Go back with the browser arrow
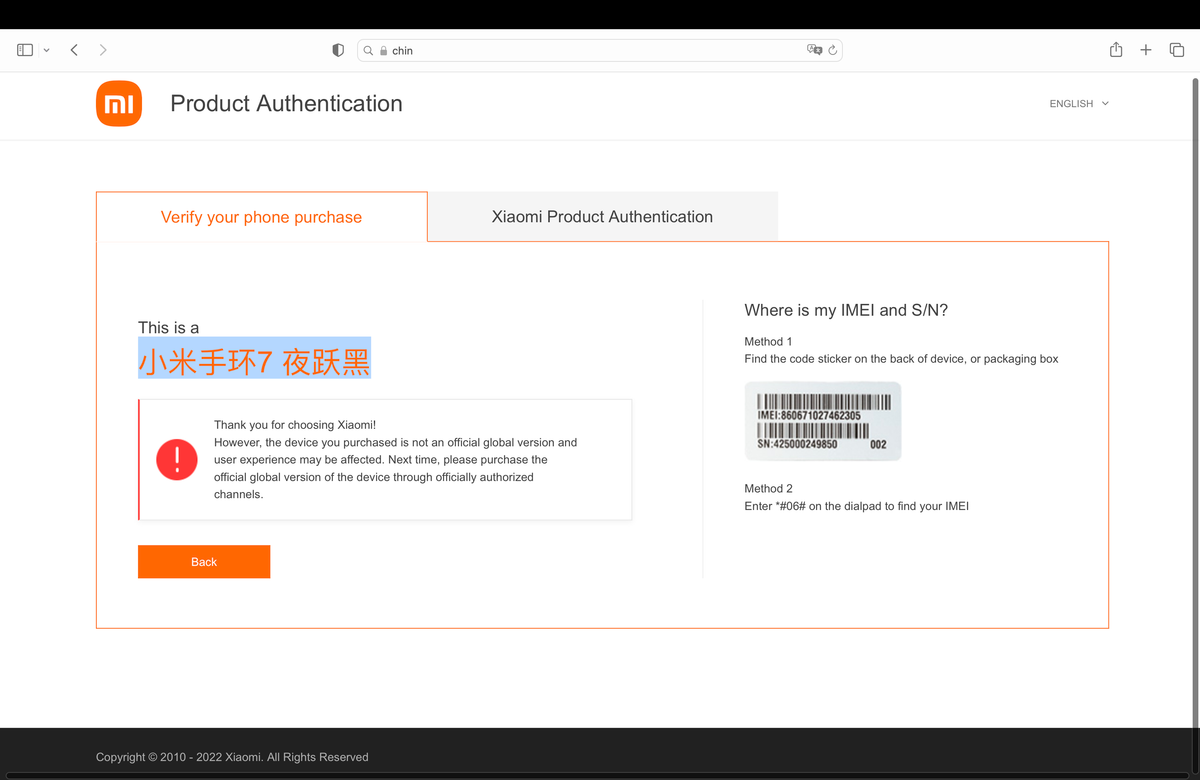 coord(74,50)
